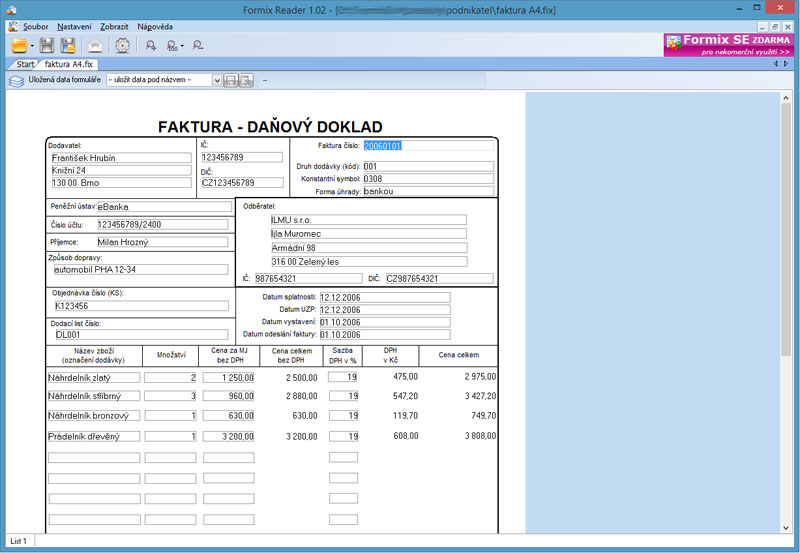Click the save floppy disk icon
The height and width of the screenshot is (553, 800).
point(47,45)
